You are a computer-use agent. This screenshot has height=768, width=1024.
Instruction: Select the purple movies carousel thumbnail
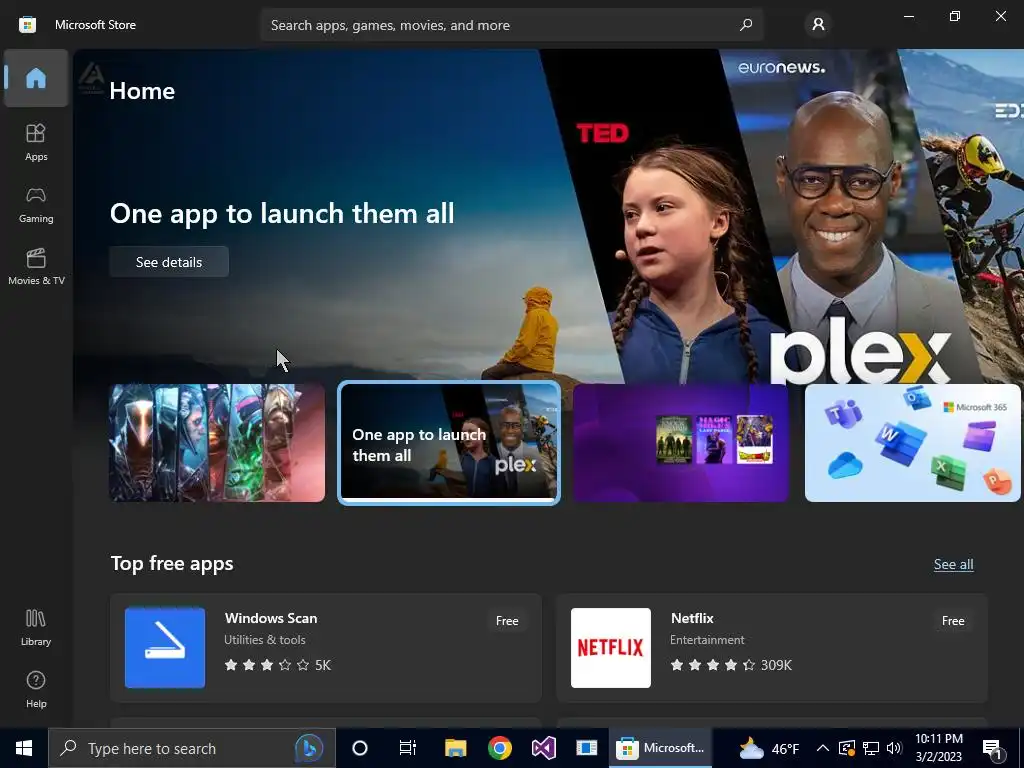point(680,443)
